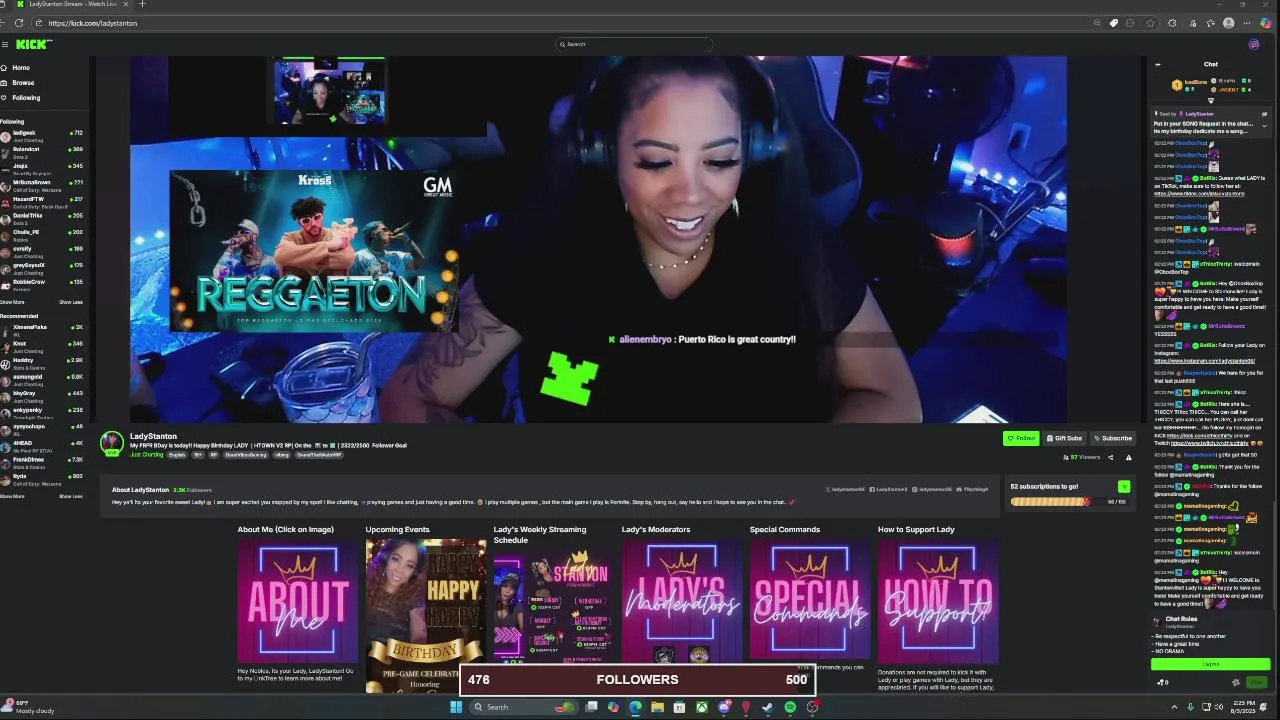Open DanielTrica channel in sidebar

pyautogui.click(x=44, y=217)
